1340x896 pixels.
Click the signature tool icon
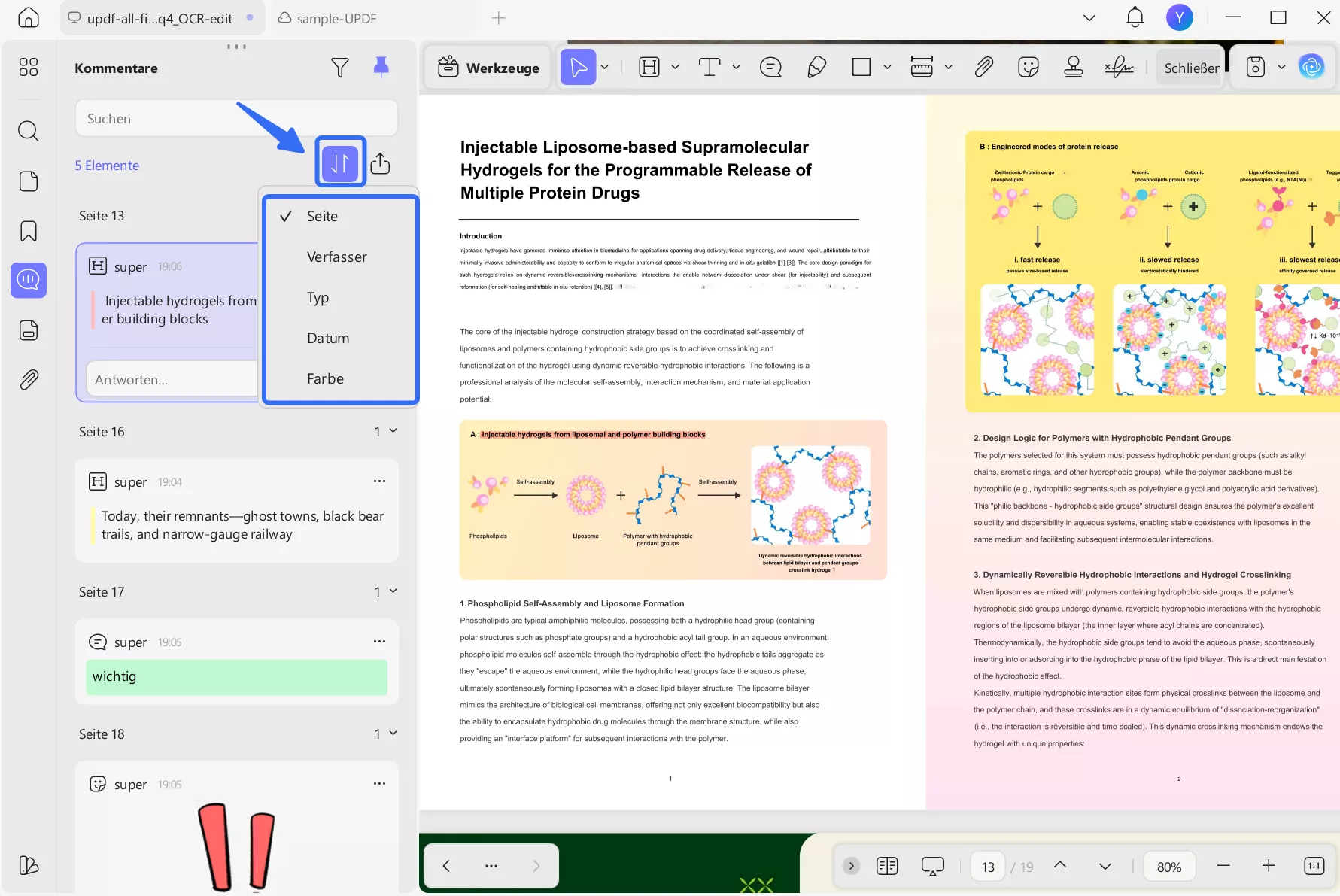coord(1119,68)
